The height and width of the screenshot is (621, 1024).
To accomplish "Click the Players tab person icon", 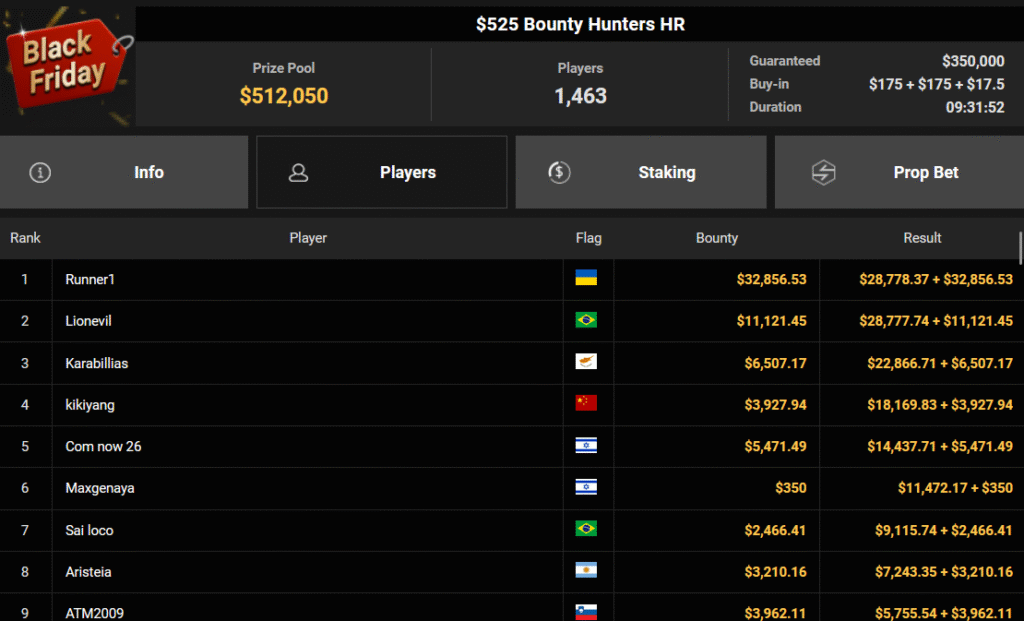I will (x=298, y=173).
